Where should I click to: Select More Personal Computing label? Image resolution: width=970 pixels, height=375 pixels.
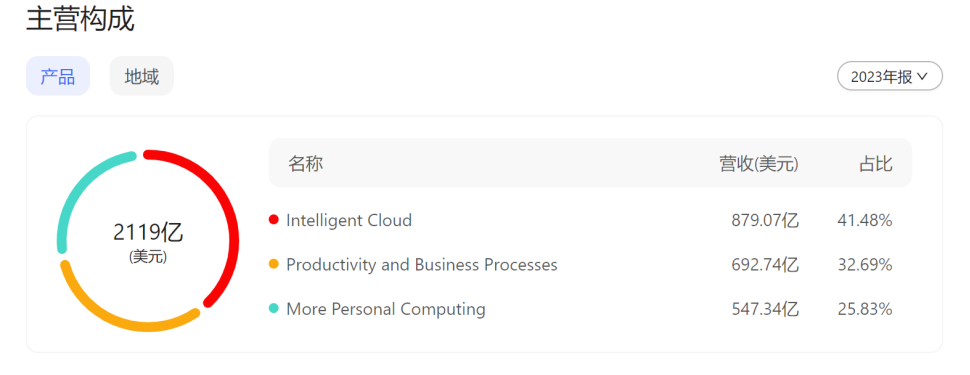(386, 309)
